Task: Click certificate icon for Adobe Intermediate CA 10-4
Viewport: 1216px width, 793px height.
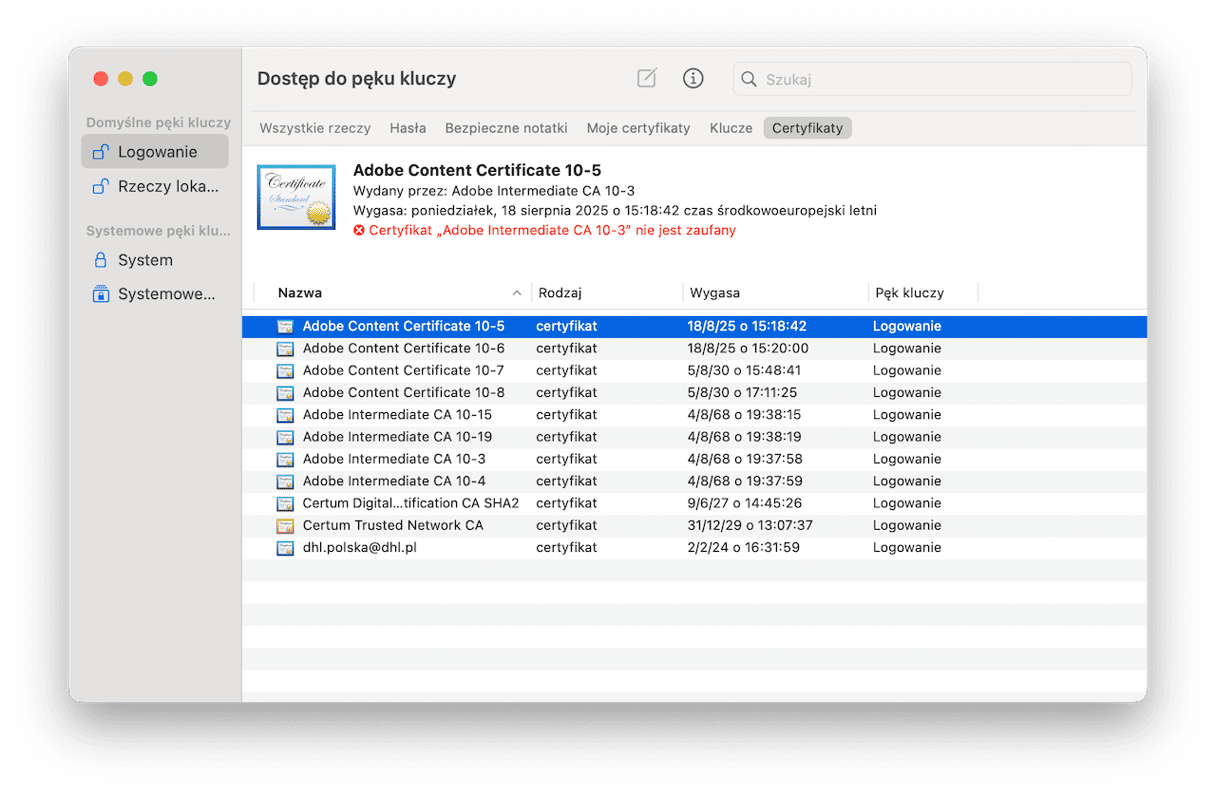Action: pyautogui.click(x=285, y=481)
